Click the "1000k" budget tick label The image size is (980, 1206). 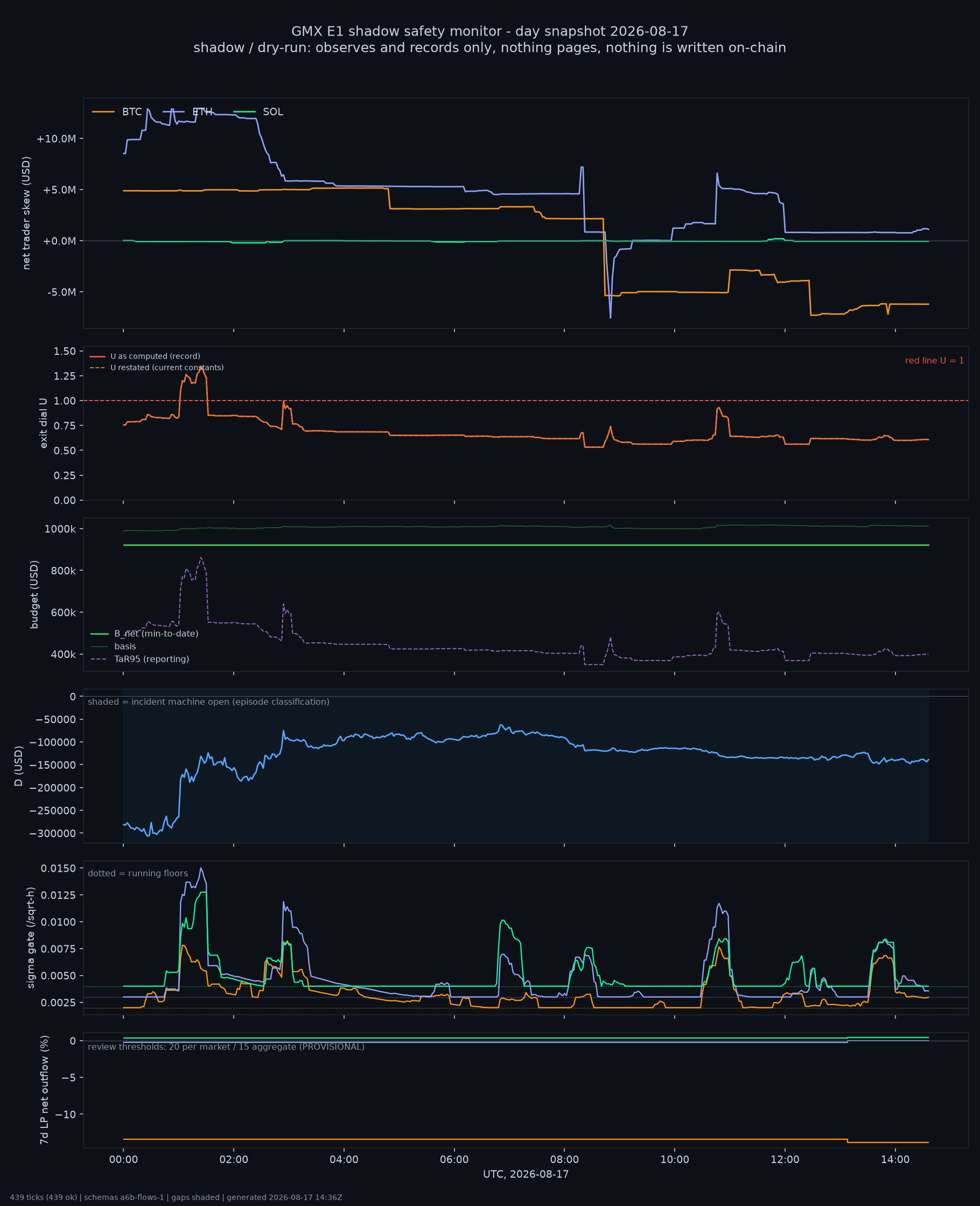pyautogui.click(x=60, y=529)
